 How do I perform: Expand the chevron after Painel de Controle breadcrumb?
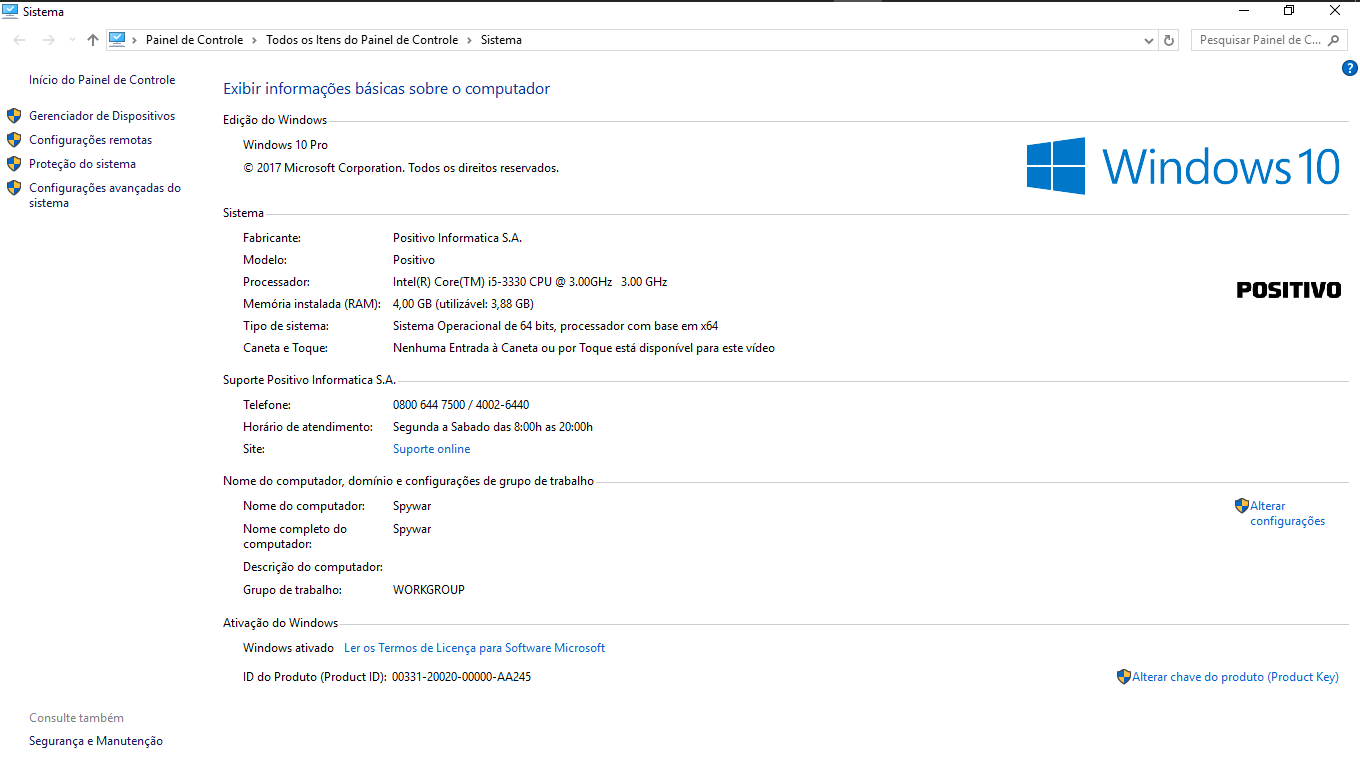pyautogui.click(x=255, y=40)
